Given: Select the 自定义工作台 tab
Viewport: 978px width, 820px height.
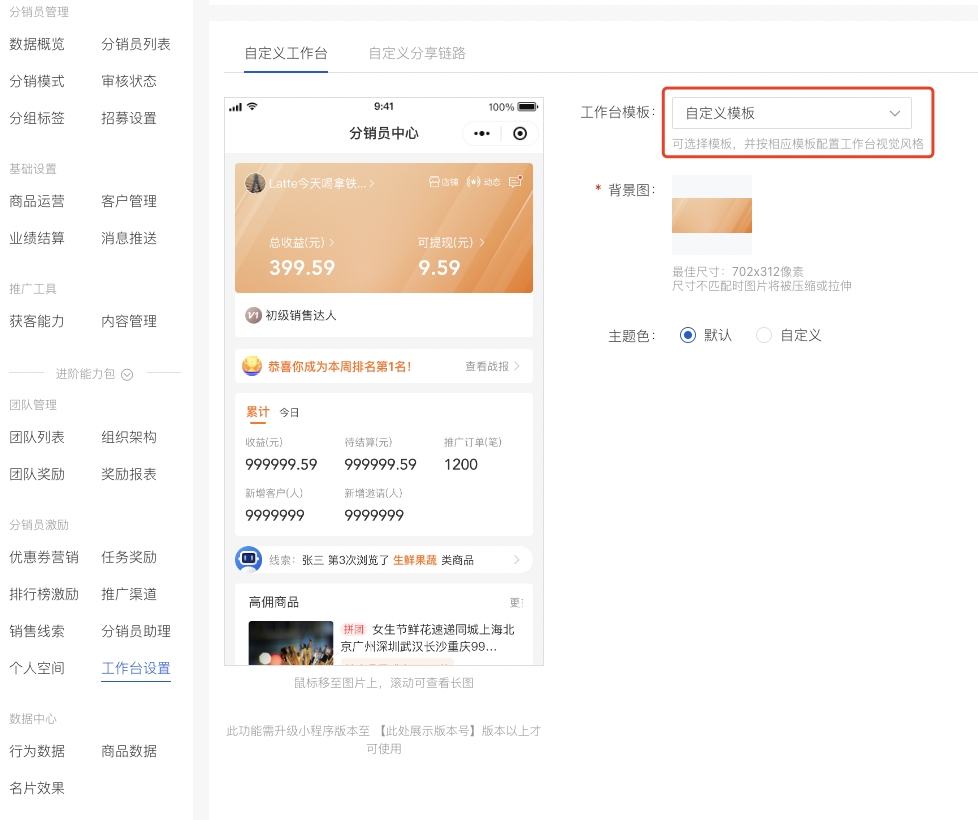Looking at the screenshot, I should click(286, 53).
